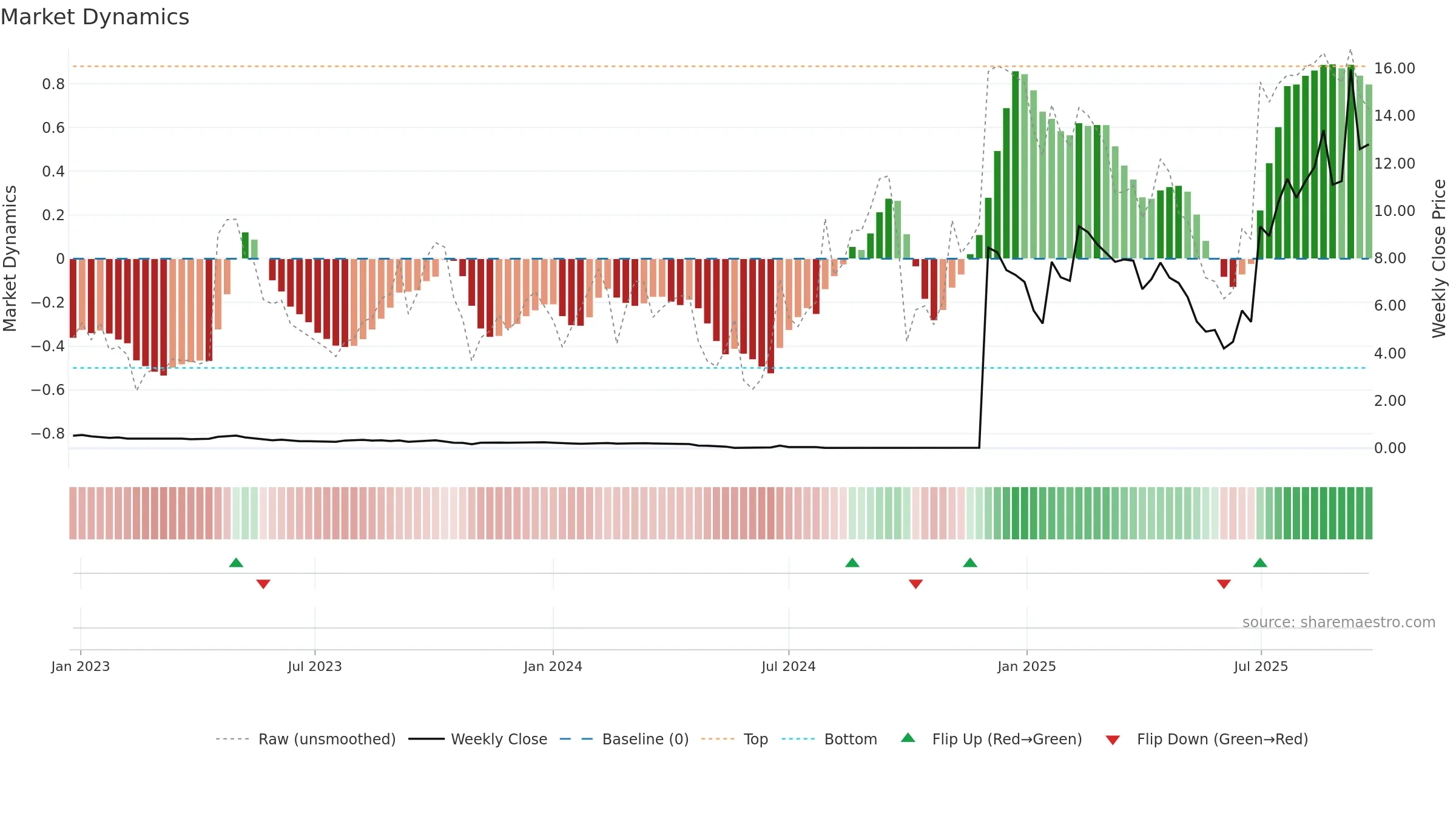
Task: Click the flip-down marker just before Jul 2025
Action: (1224, 584)
